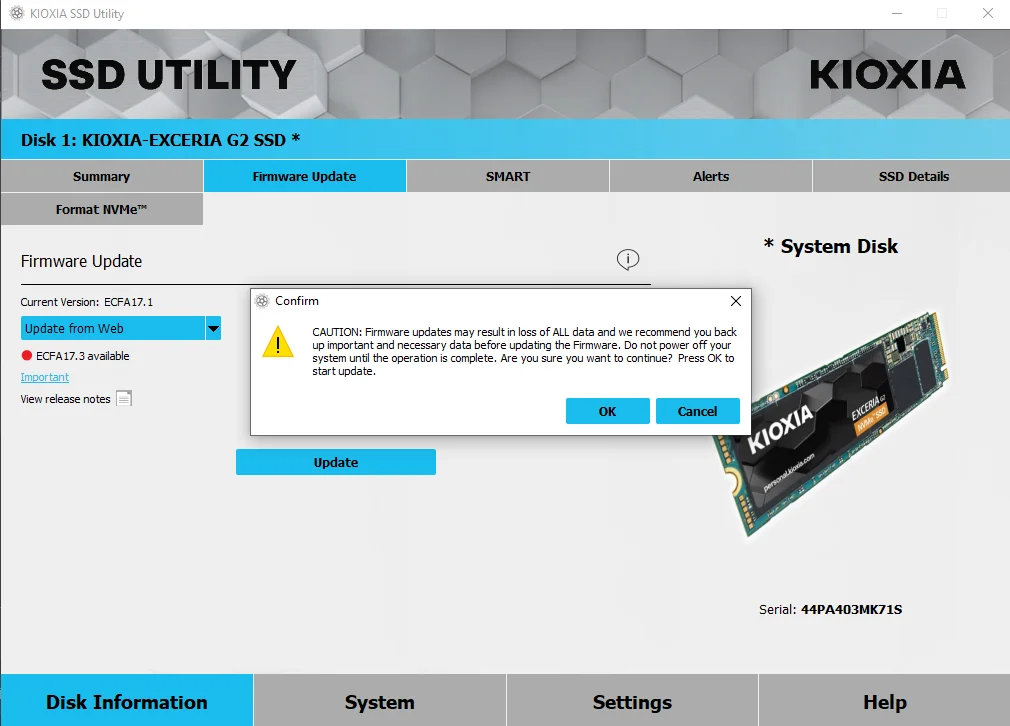Screen dimensions: 1010x726
Task: Click the firmware update info bubble icon
Action: point(628,260)
